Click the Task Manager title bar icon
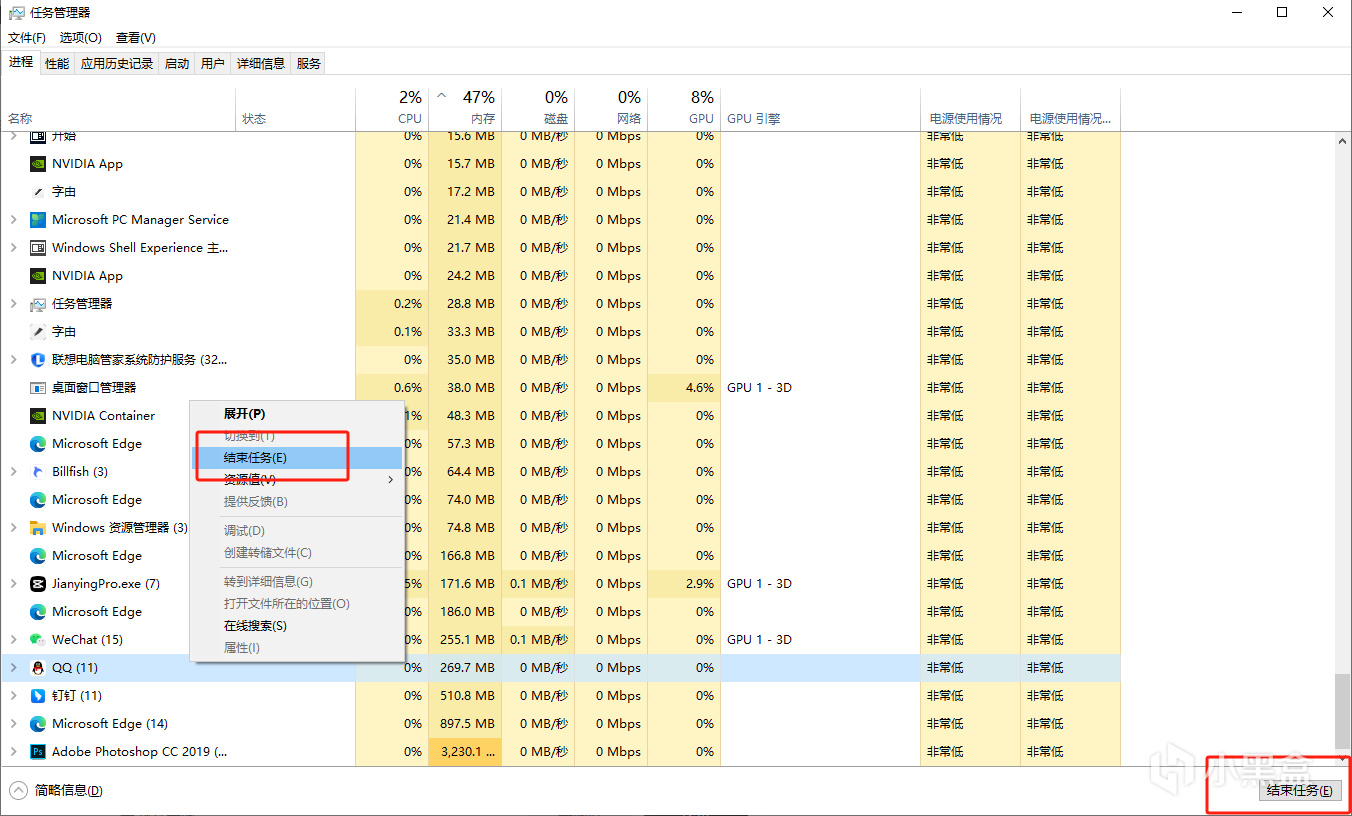 pos(16,13)
